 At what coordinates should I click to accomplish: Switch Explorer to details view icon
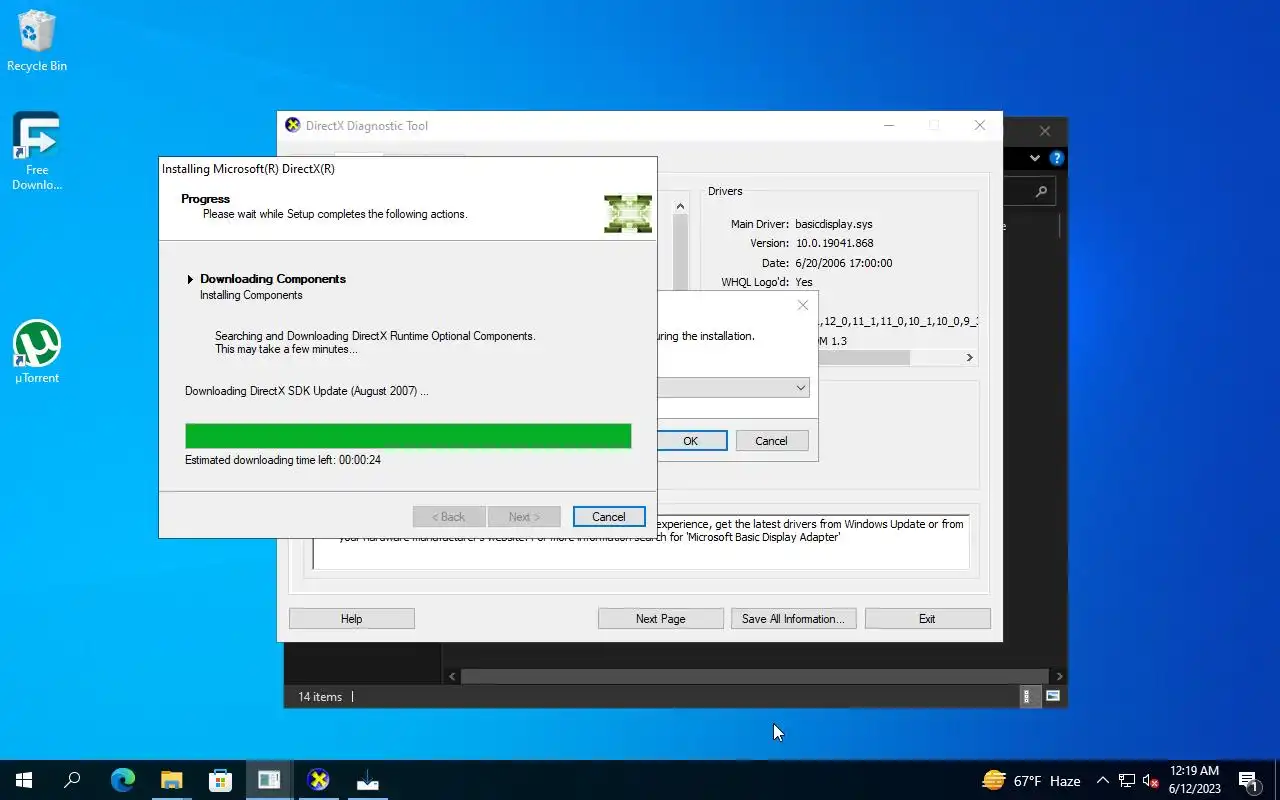pos(1027,696)
